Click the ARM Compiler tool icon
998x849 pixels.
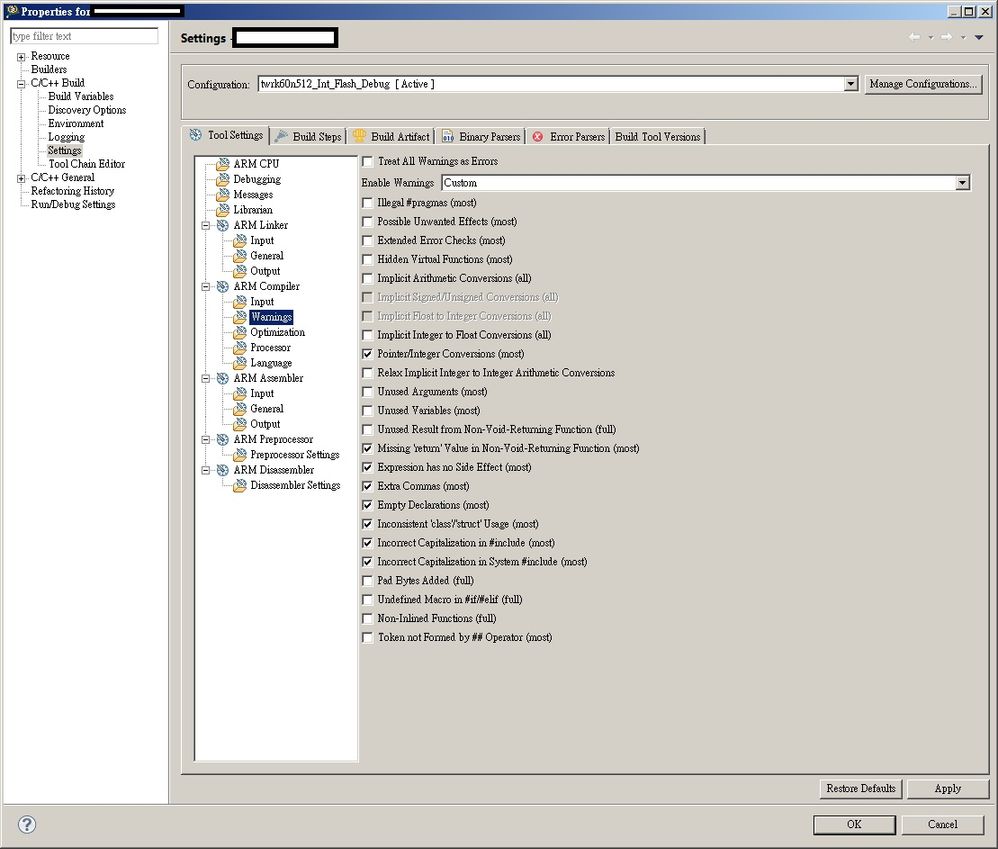tap(223, 286)
